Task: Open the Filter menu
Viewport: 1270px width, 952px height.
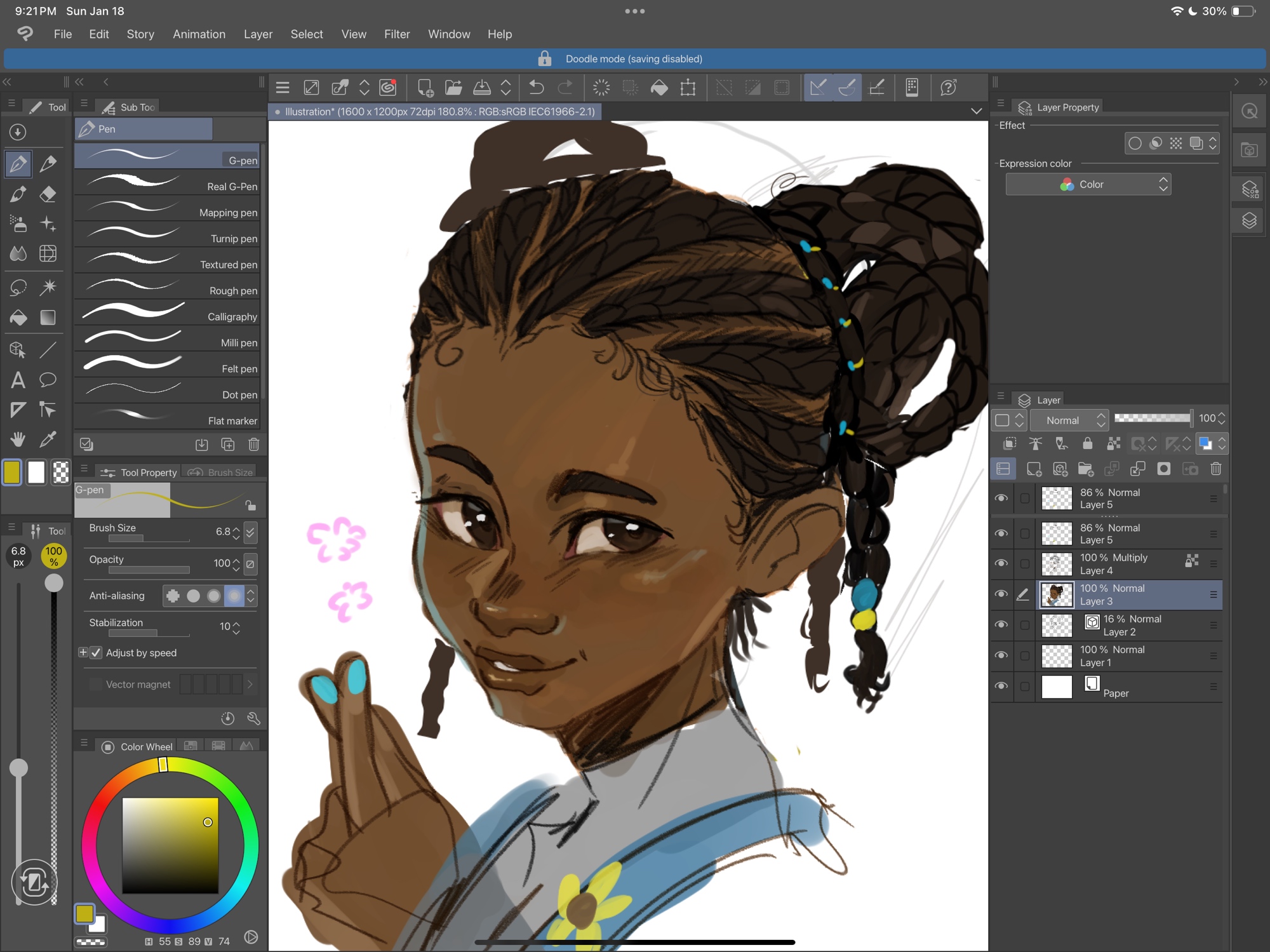Action: pyautogui.click(x=396, y=34)
